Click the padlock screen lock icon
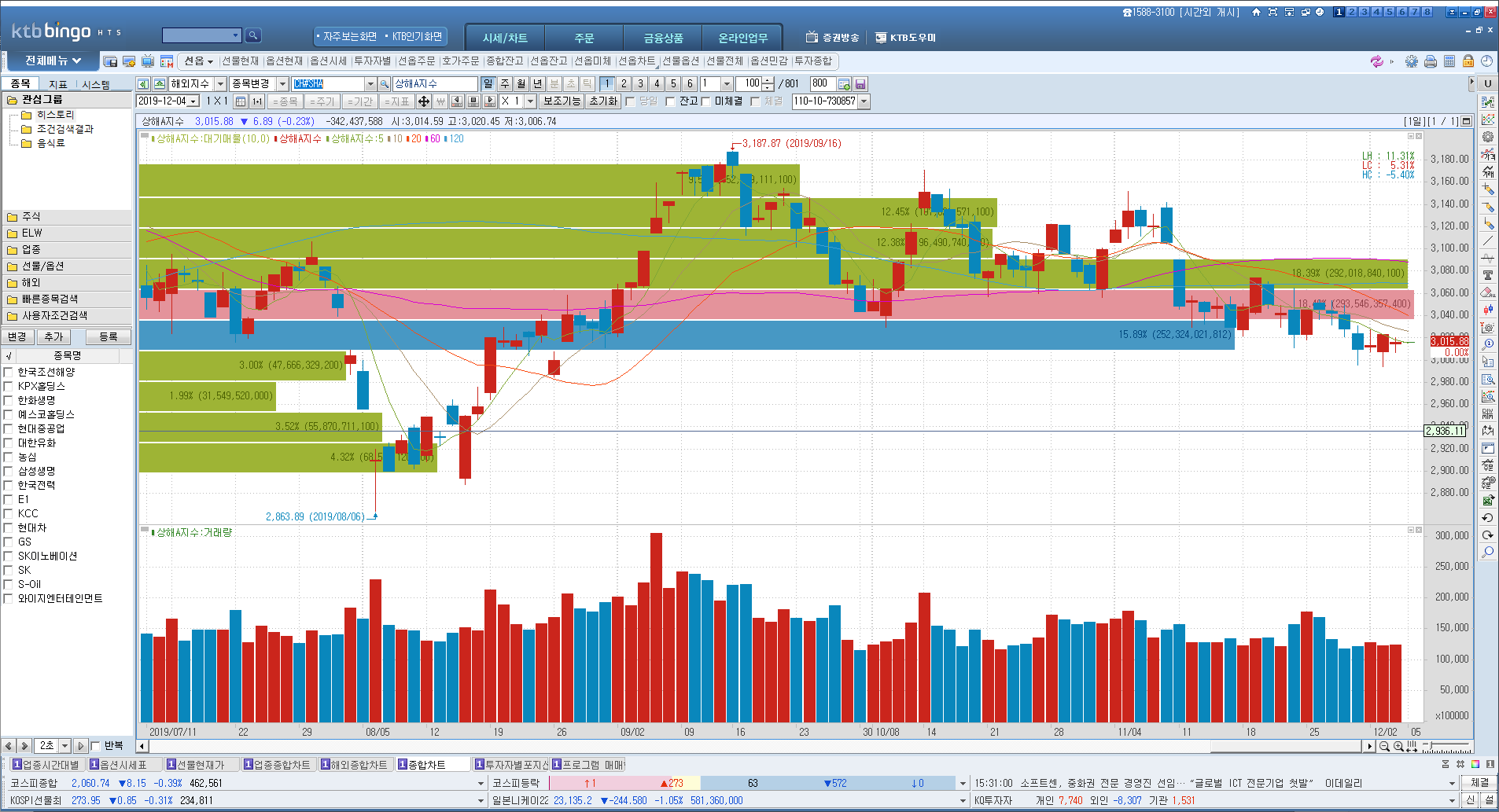Image resolution: width=1499 pixels, height=812 pixels. point(1468,61)
